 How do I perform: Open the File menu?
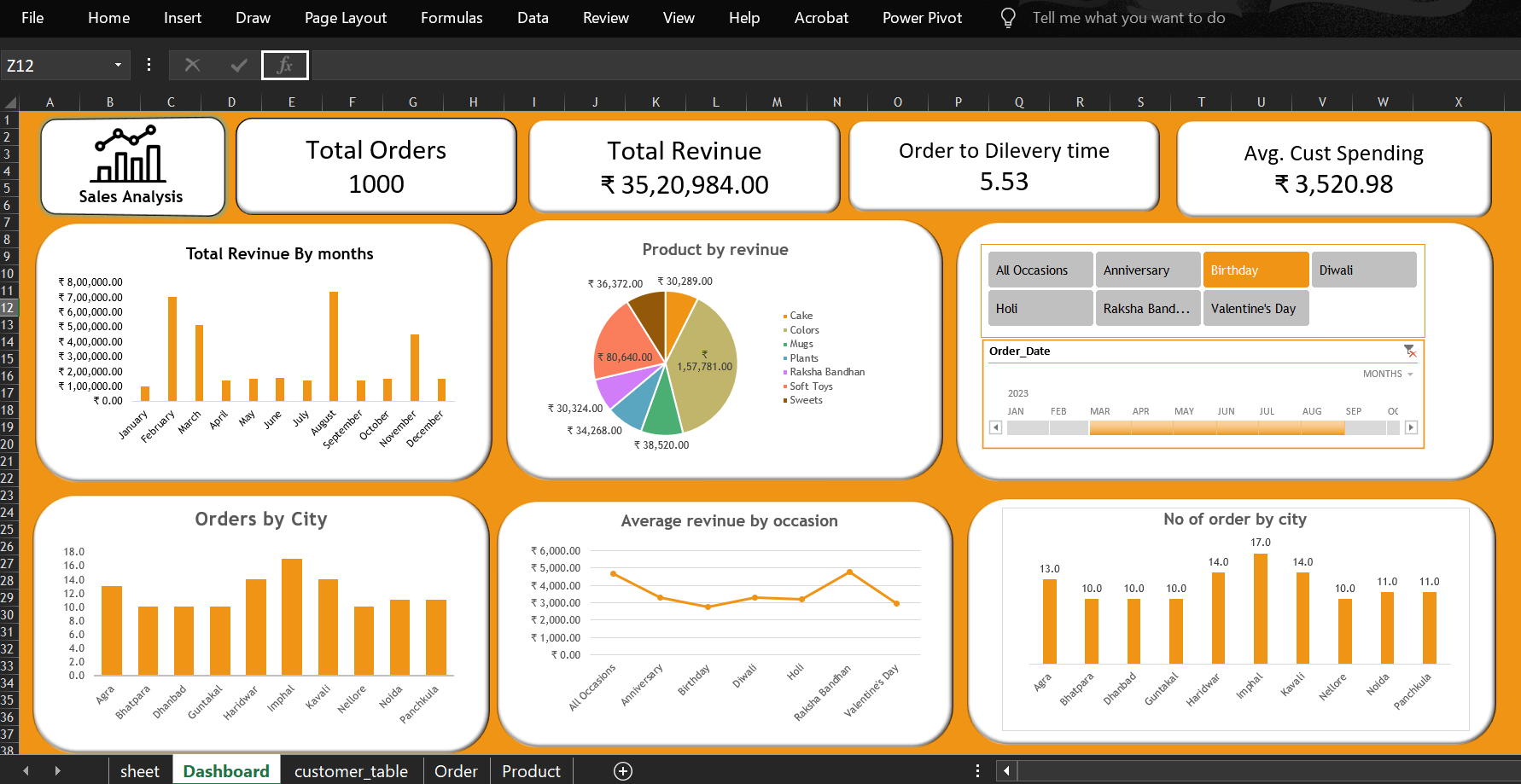(32, 18)
